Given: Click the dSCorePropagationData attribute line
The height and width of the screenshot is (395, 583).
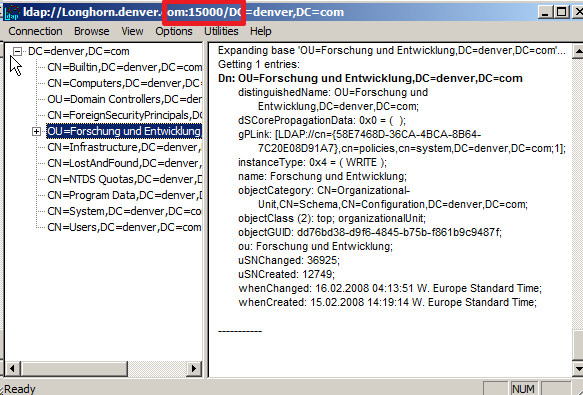Looking at the screenshot, I should coord(322,121).
